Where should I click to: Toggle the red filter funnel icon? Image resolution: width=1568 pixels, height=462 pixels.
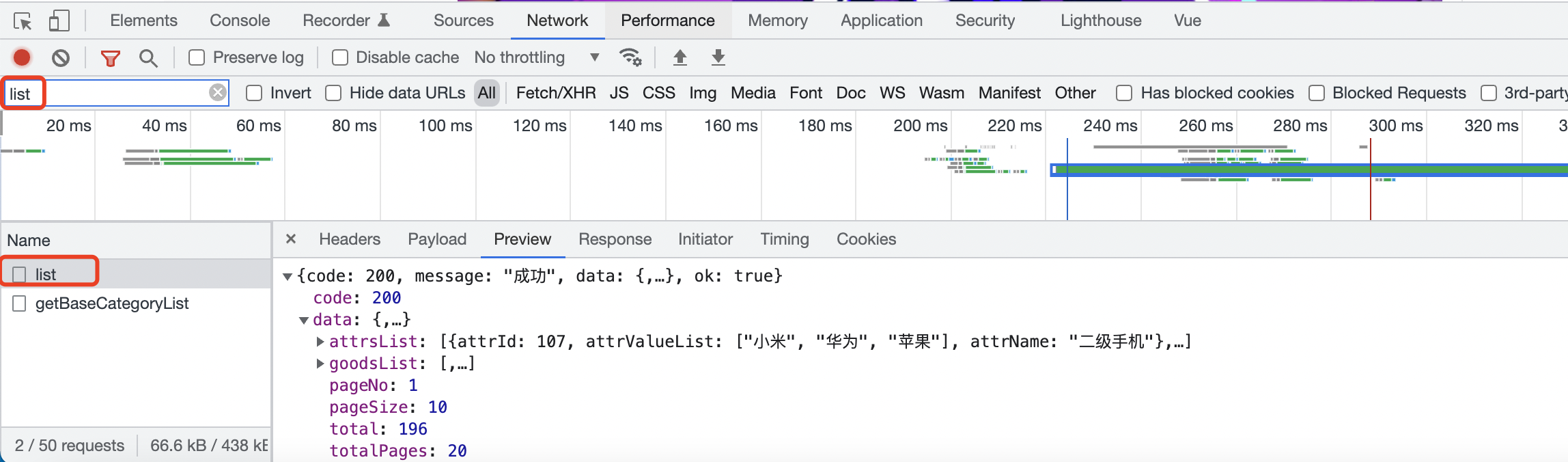pos(110,58)
